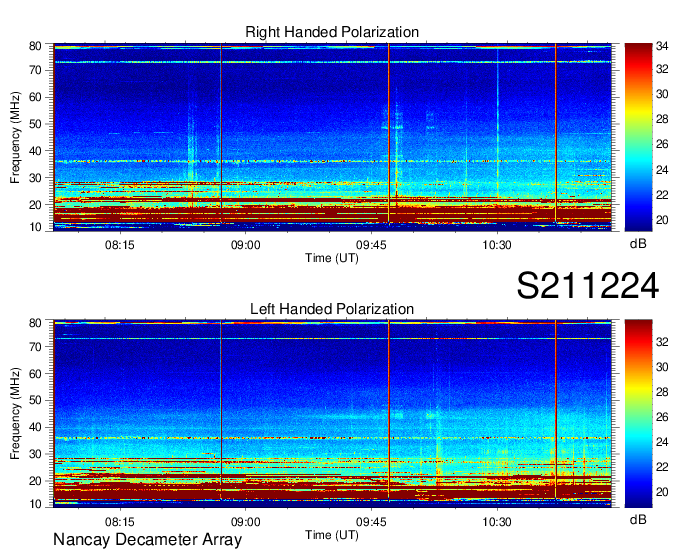Click red vertical line before 09:00 in Left Handed plot
The image size is (680, 552).
click(221, 410)
